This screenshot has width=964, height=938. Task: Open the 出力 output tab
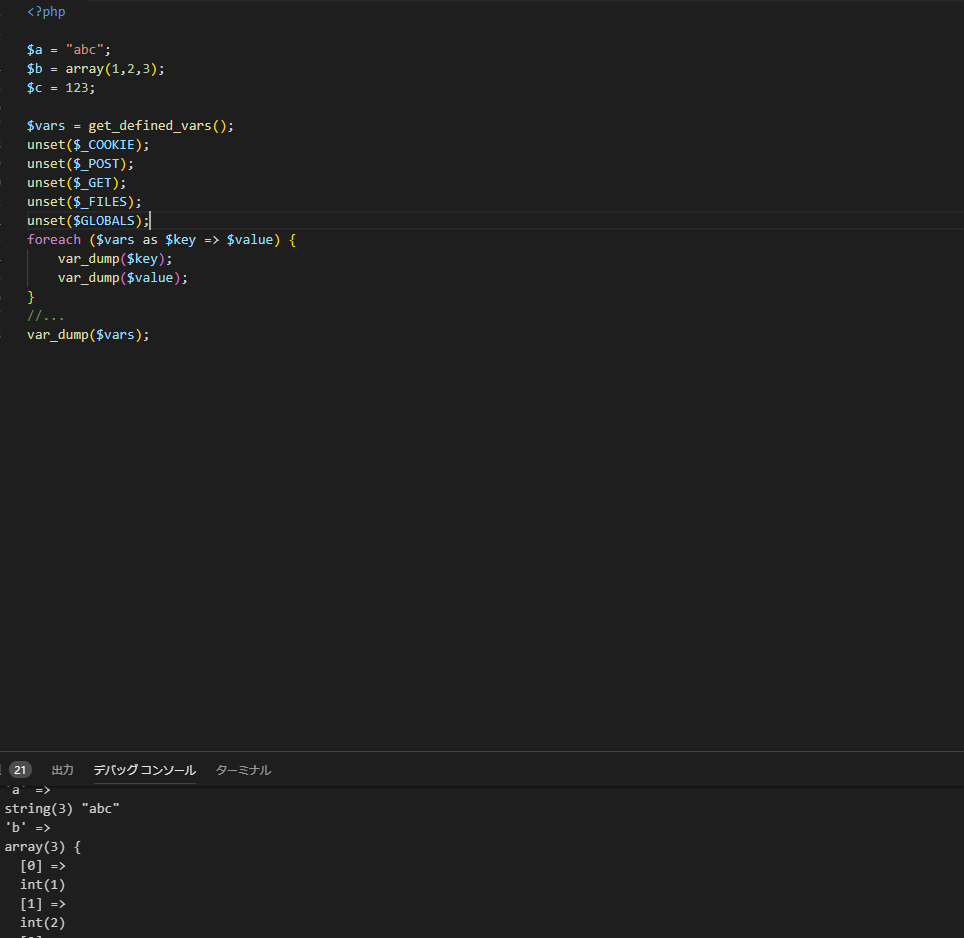coord(62,770)
